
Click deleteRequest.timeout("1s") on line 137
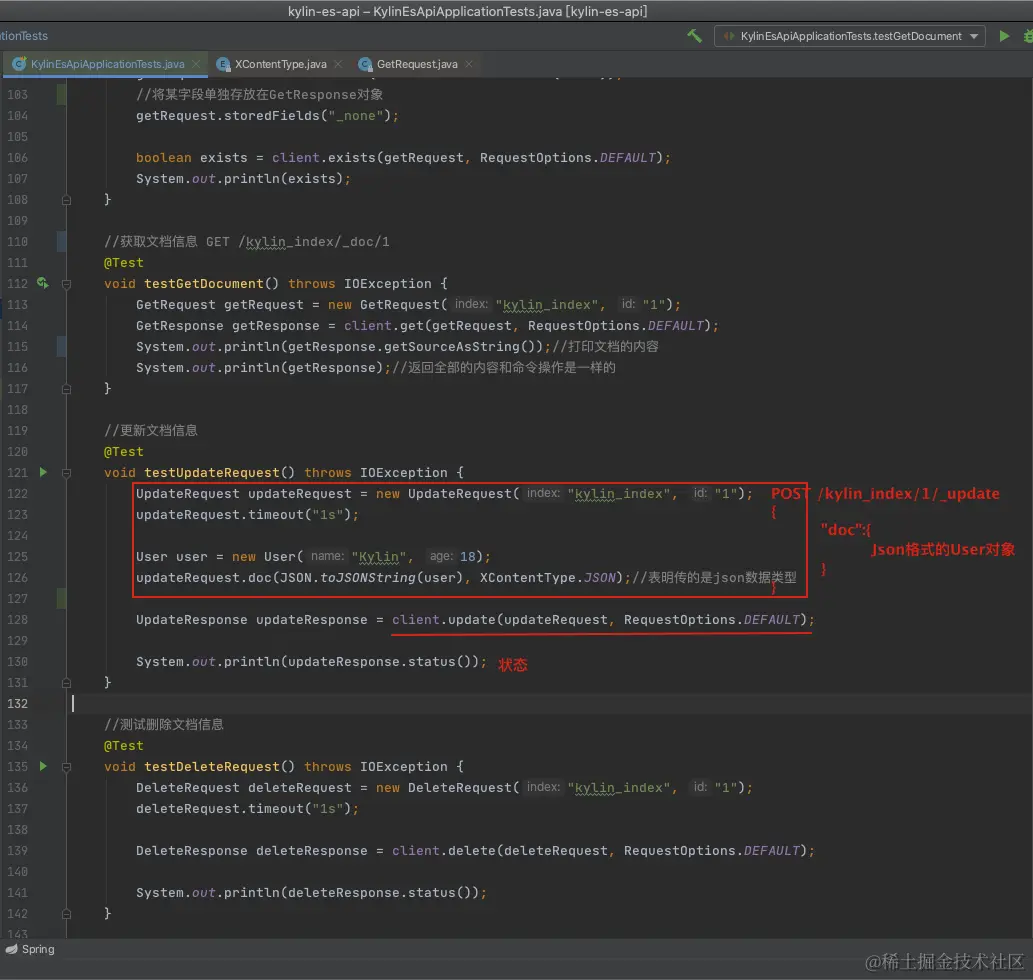(244, 809)
